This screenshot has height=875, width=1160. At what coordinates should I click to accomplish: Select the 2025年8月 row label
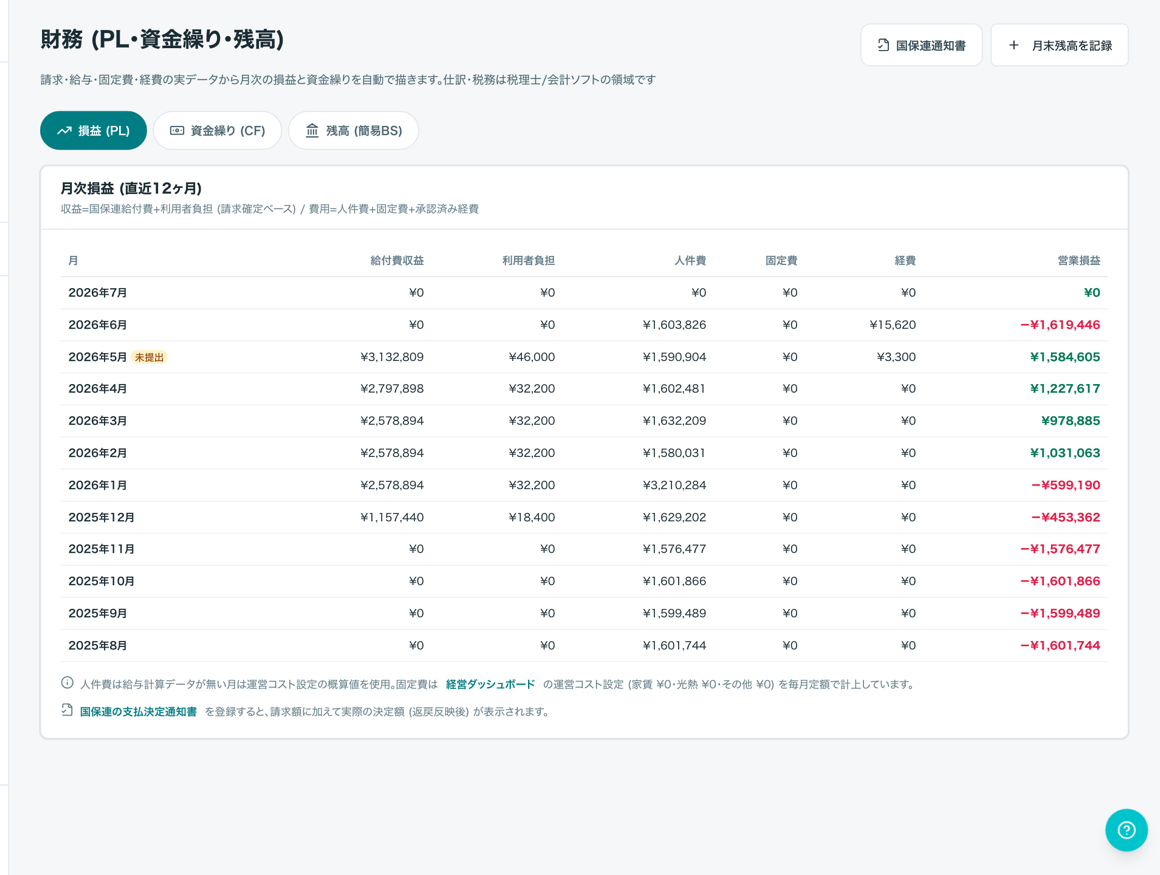pos(98,646)
